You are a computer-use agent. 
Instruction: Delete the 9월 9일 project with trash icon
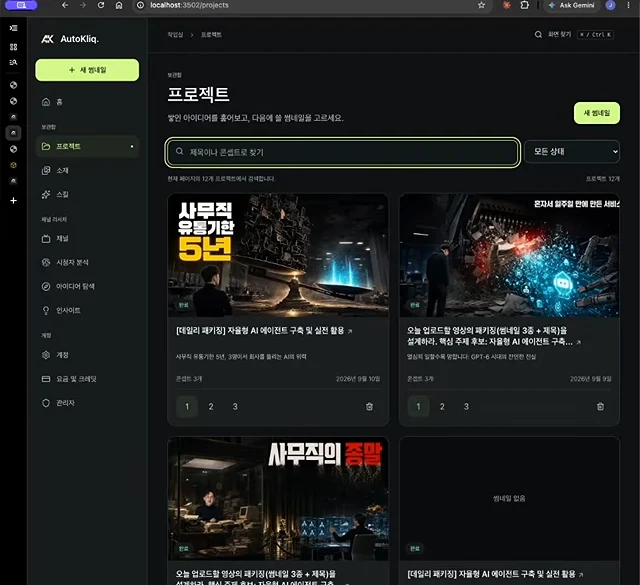[600, 407]
